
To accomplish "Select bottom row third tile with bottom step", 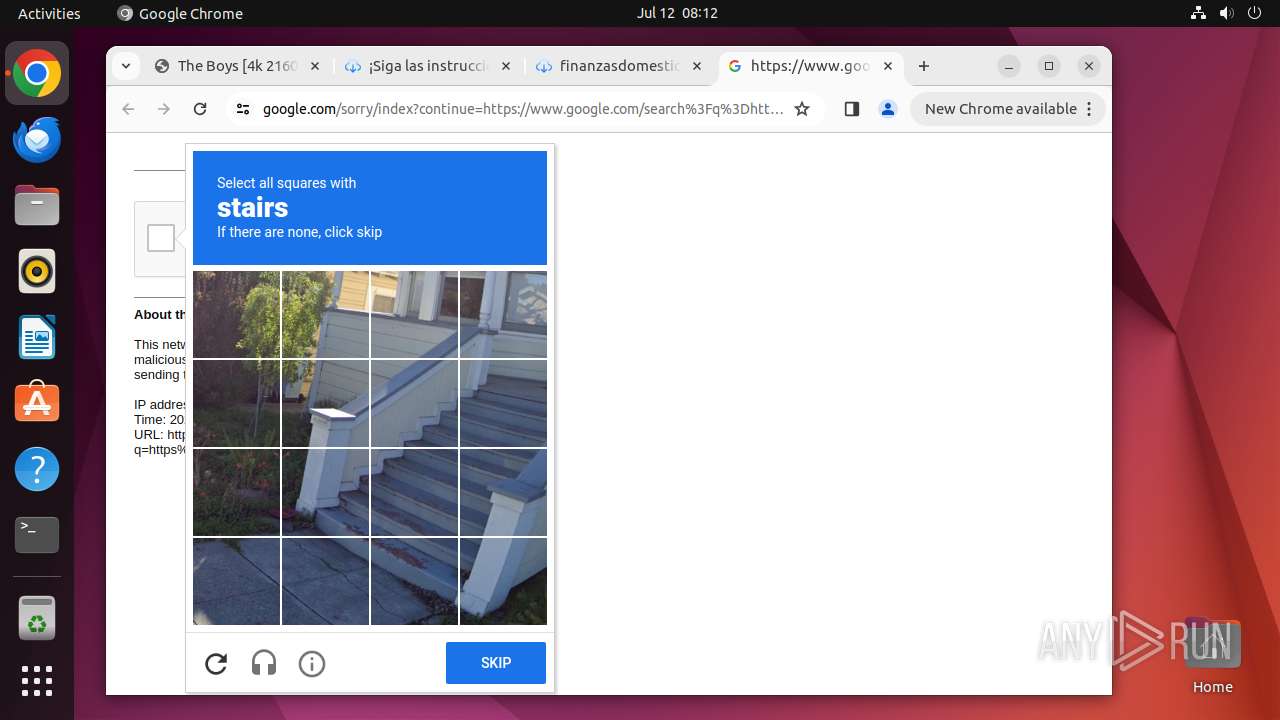I will (414, 581).
